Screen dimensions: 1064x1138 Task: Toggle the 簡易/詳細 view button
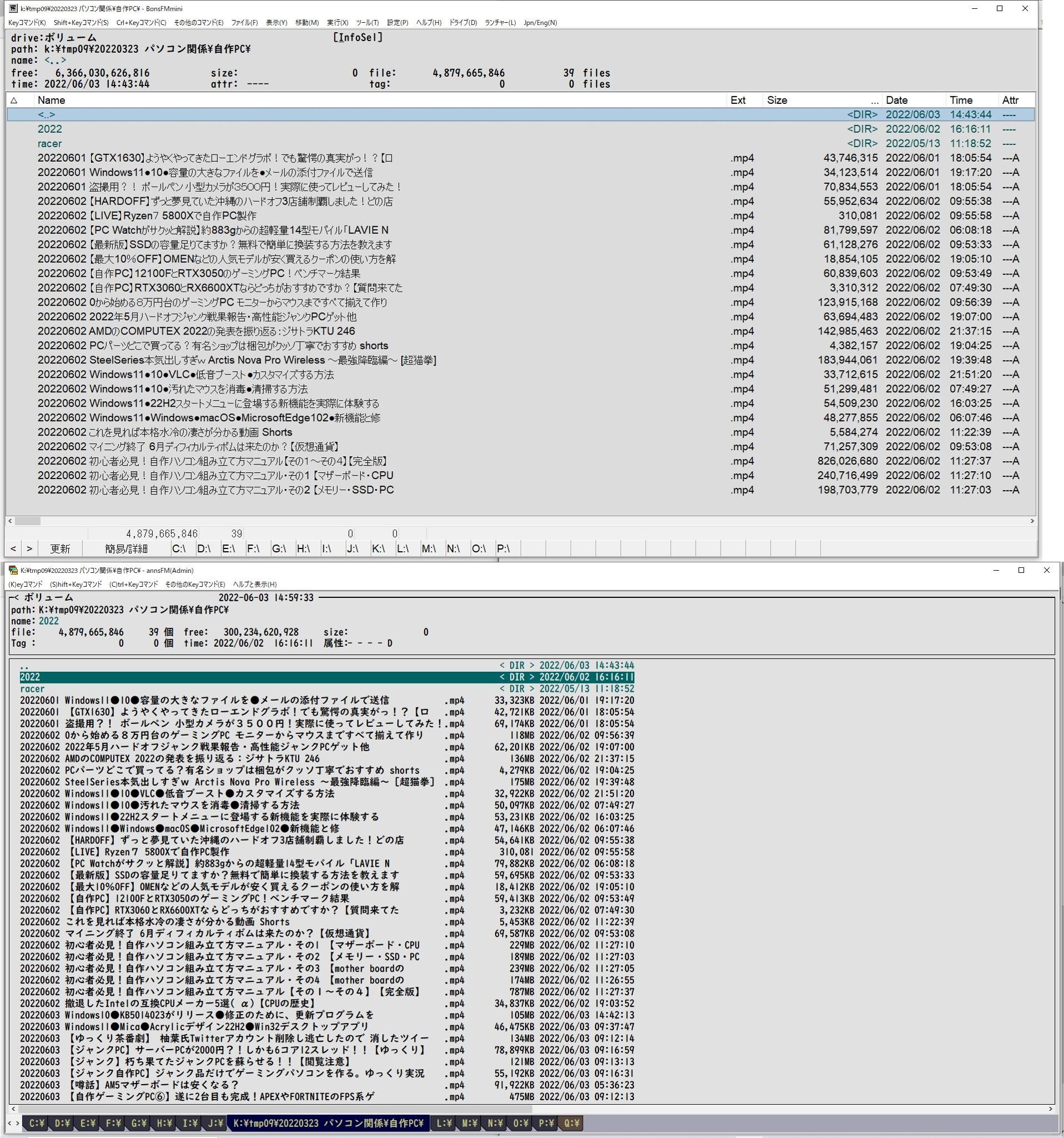(x=126, y=548)
